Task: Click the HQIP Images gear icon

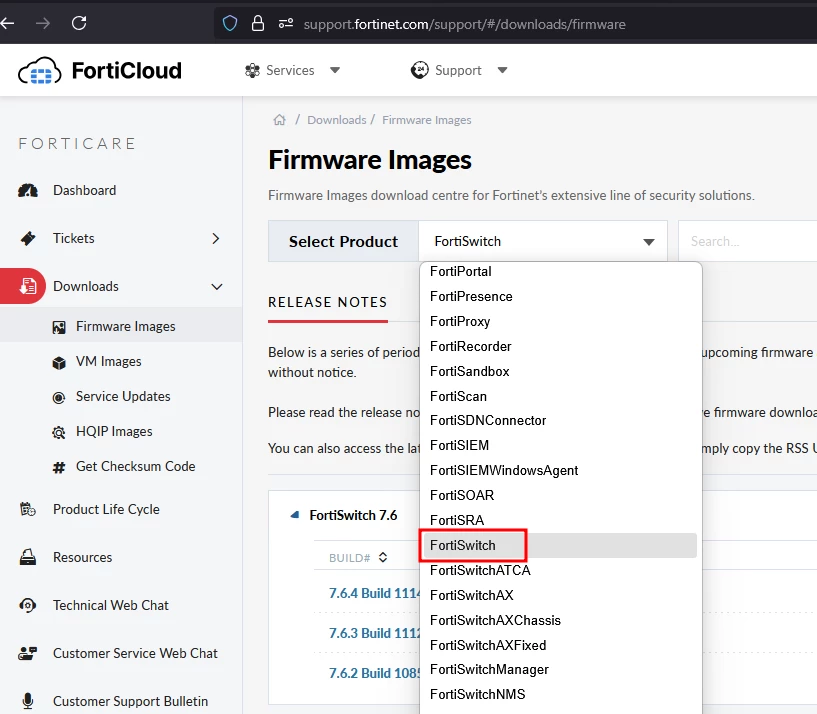Action: (59, 433)
